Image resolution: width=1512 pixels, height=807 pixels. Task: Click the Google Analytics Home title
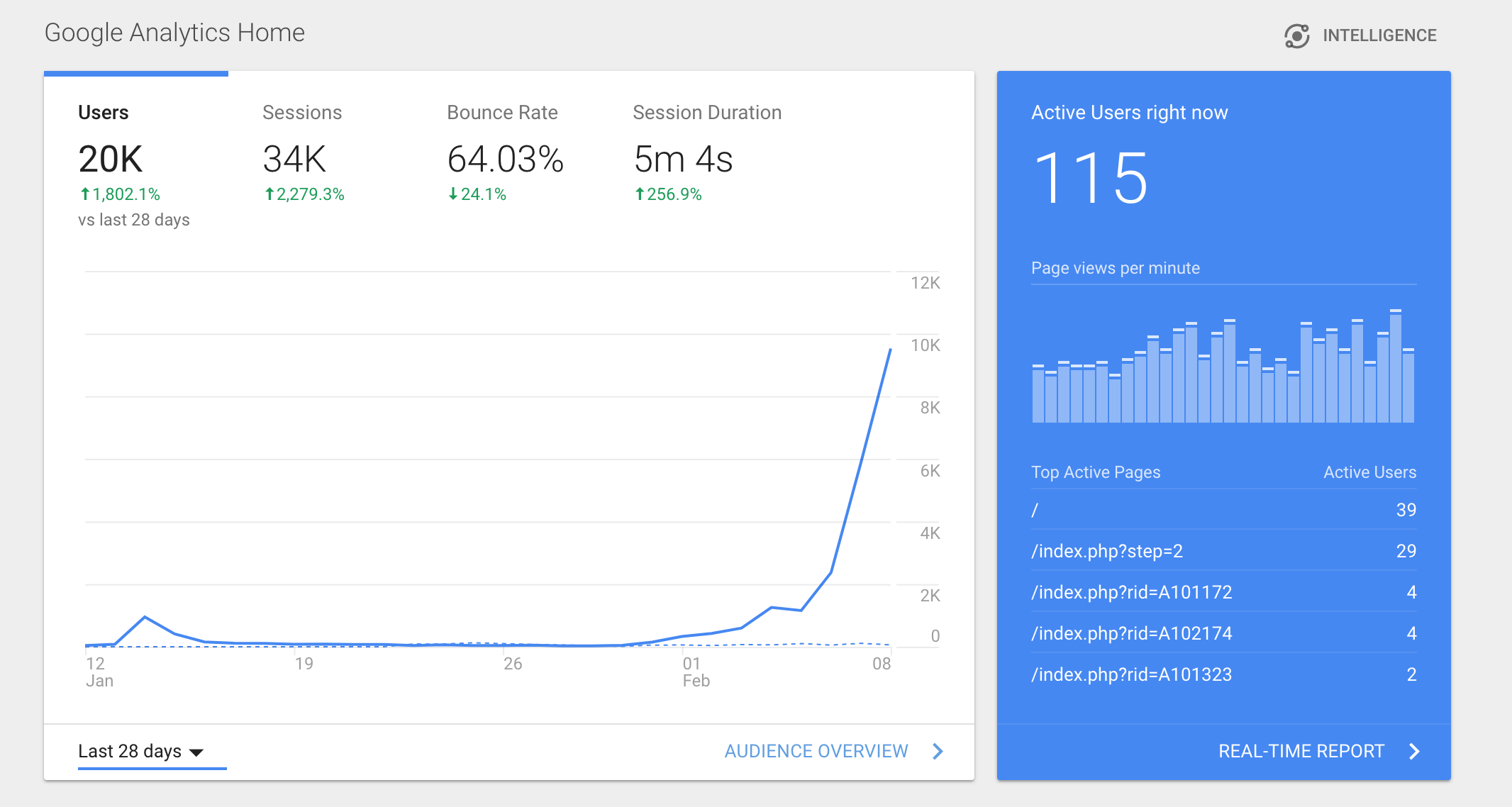tap(174, 33)
